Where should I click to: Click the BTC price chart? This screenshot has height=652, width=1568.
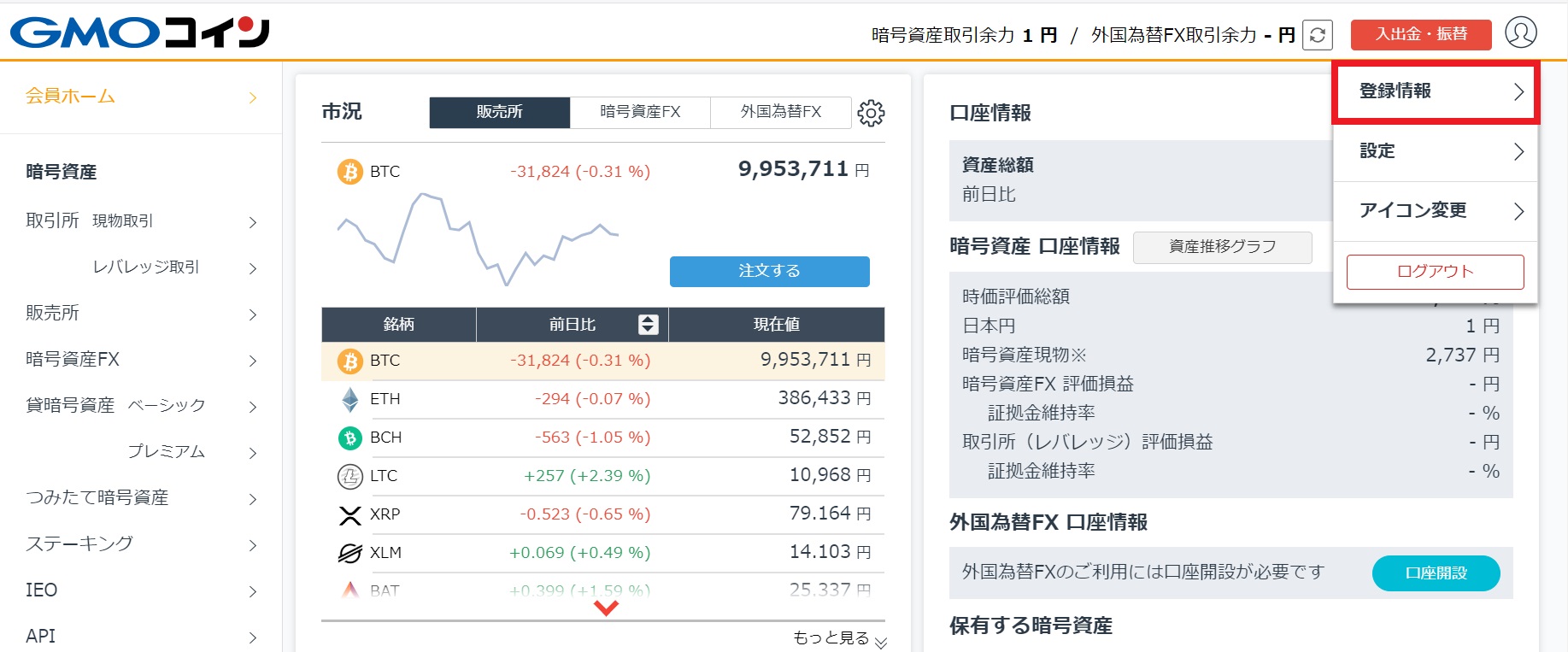pyautogui.click(x=478, y=239)
